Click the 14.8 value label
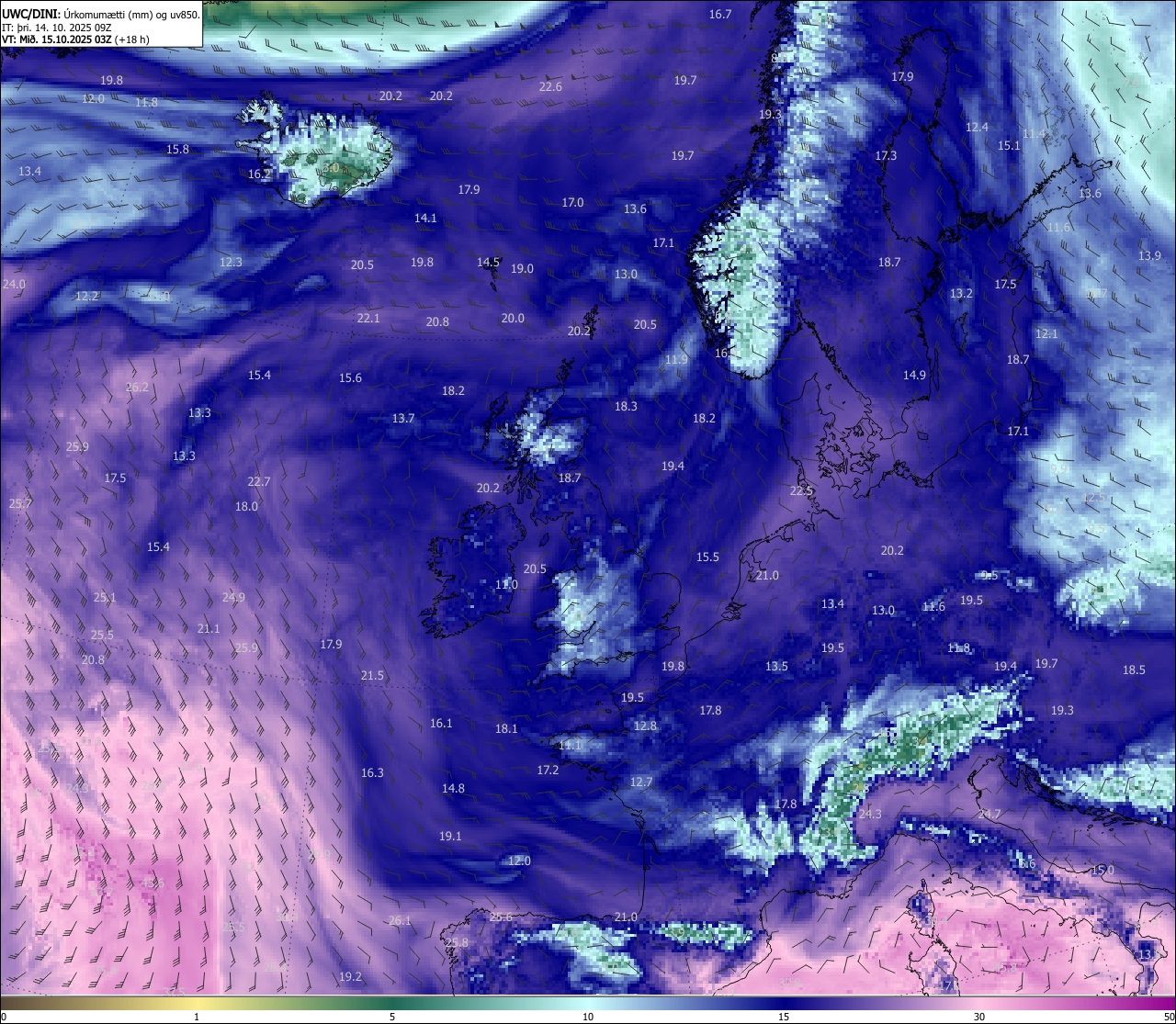This screenshot has height=1024, width=1176. point(453,789)
